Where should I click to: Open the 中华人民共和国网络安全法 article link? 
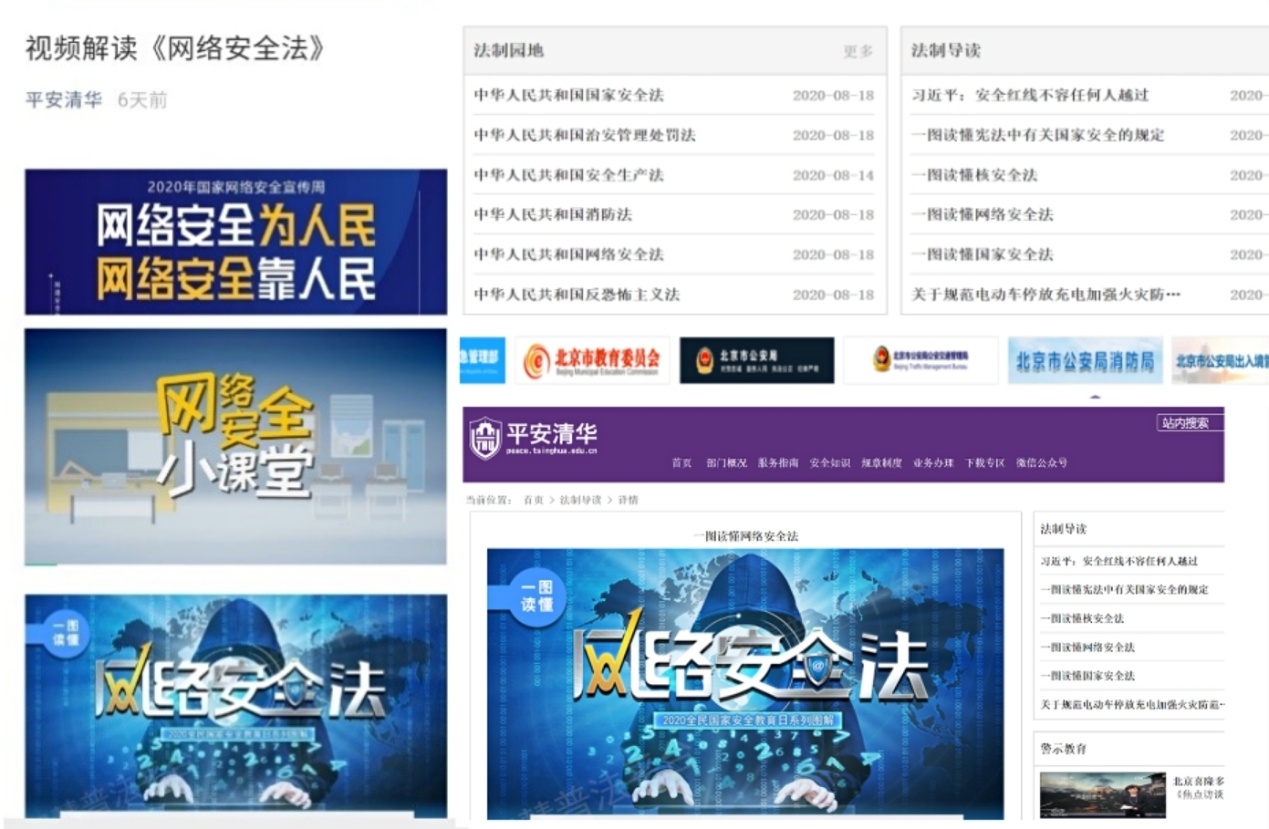coord(568,255)
